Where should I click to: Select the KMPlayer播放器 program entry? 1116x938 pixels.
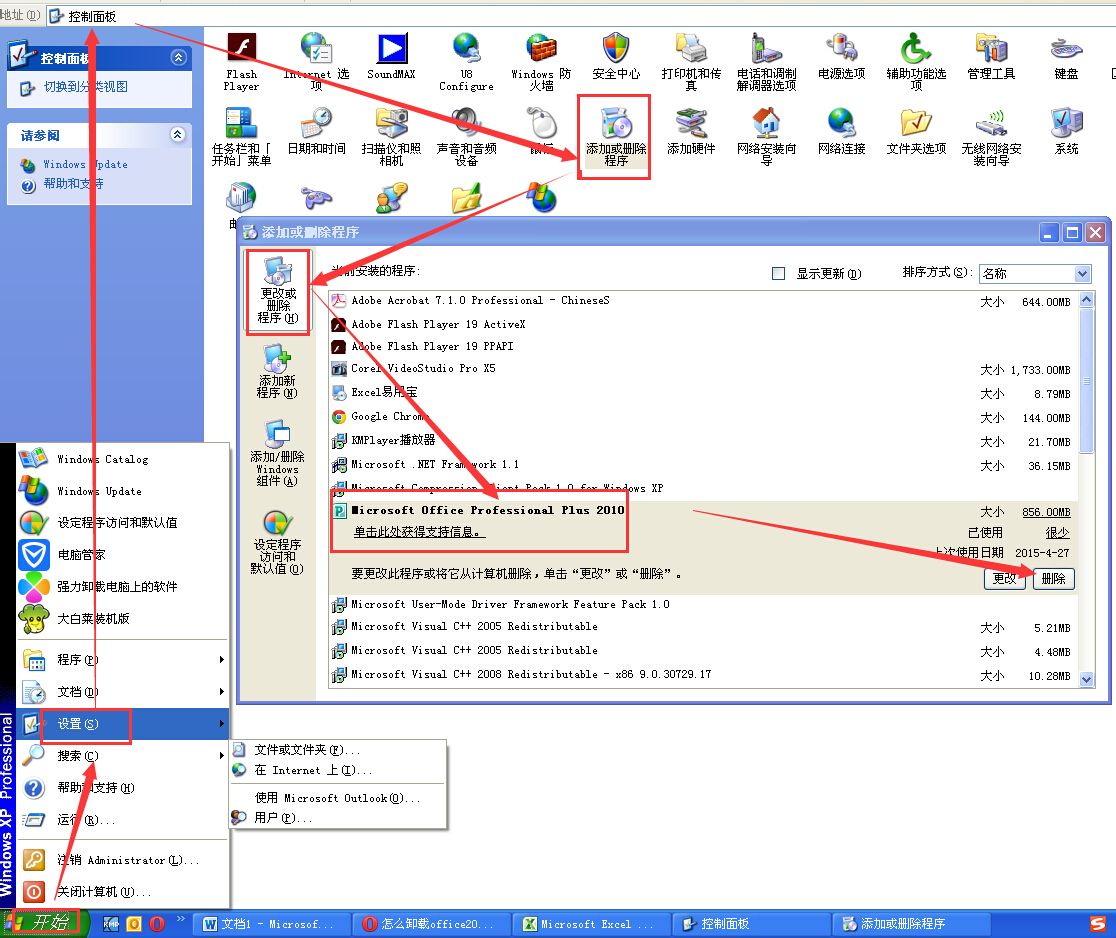(x=703, y=441)
